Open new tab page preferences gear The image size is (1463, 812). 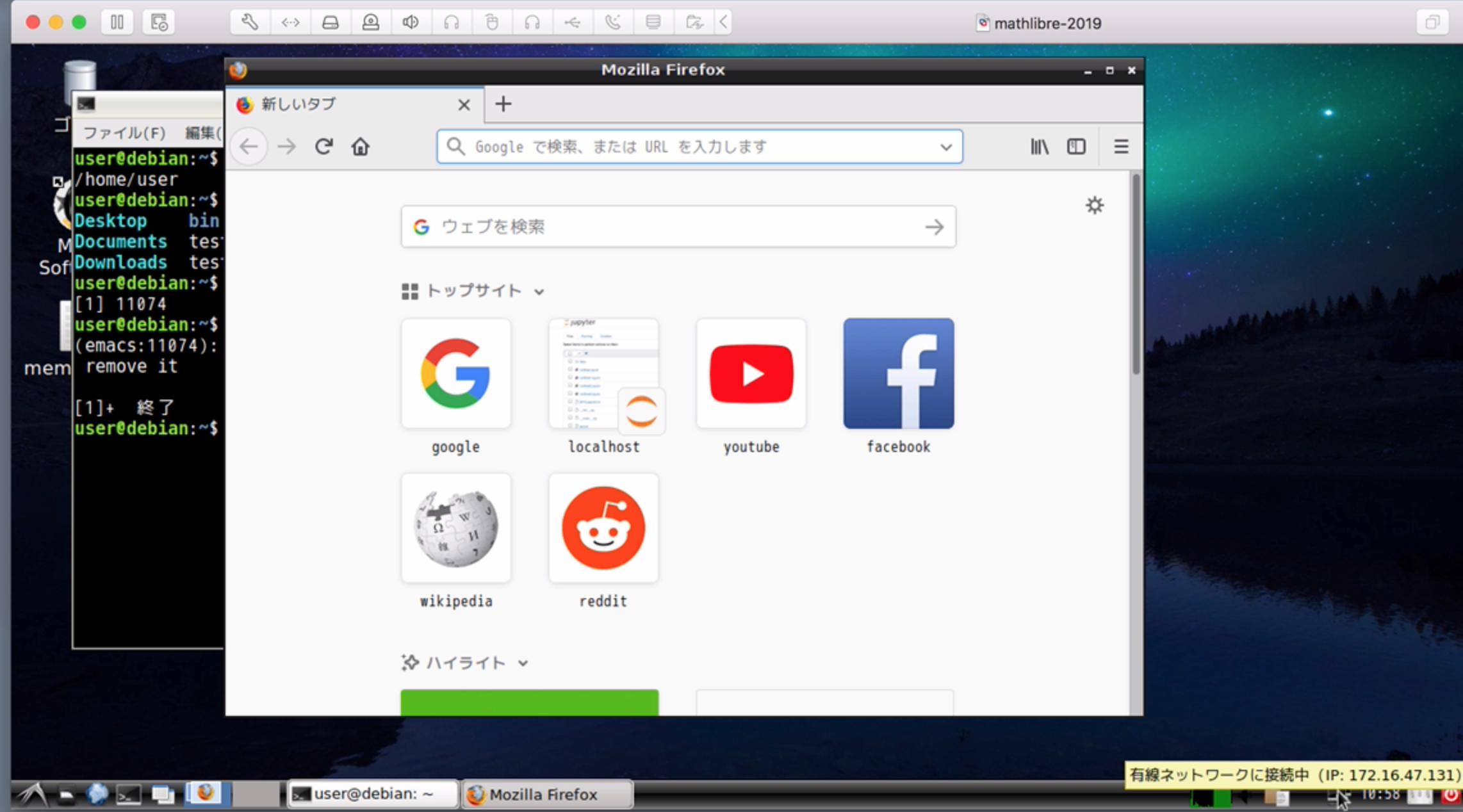(x=1095, y=206)
